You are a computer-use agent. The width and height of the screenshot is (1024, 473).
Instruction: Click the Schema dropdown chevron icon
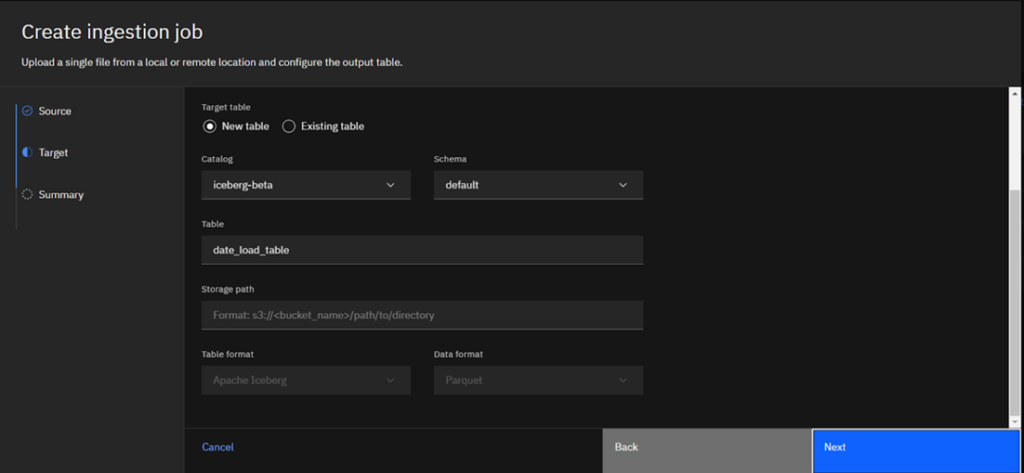623,185
